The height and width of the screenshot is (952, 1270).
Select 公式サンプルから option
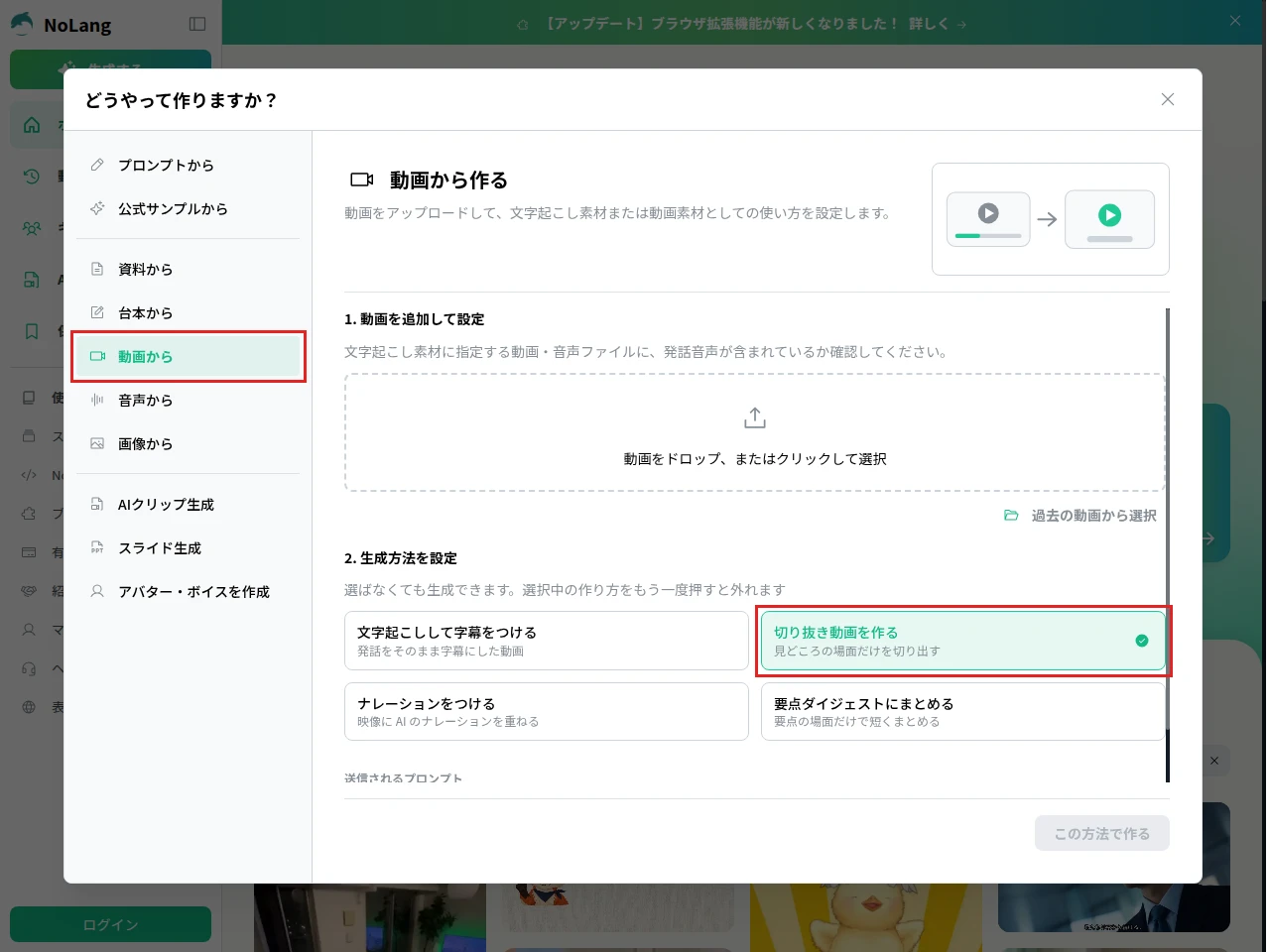tap(188, 208)
